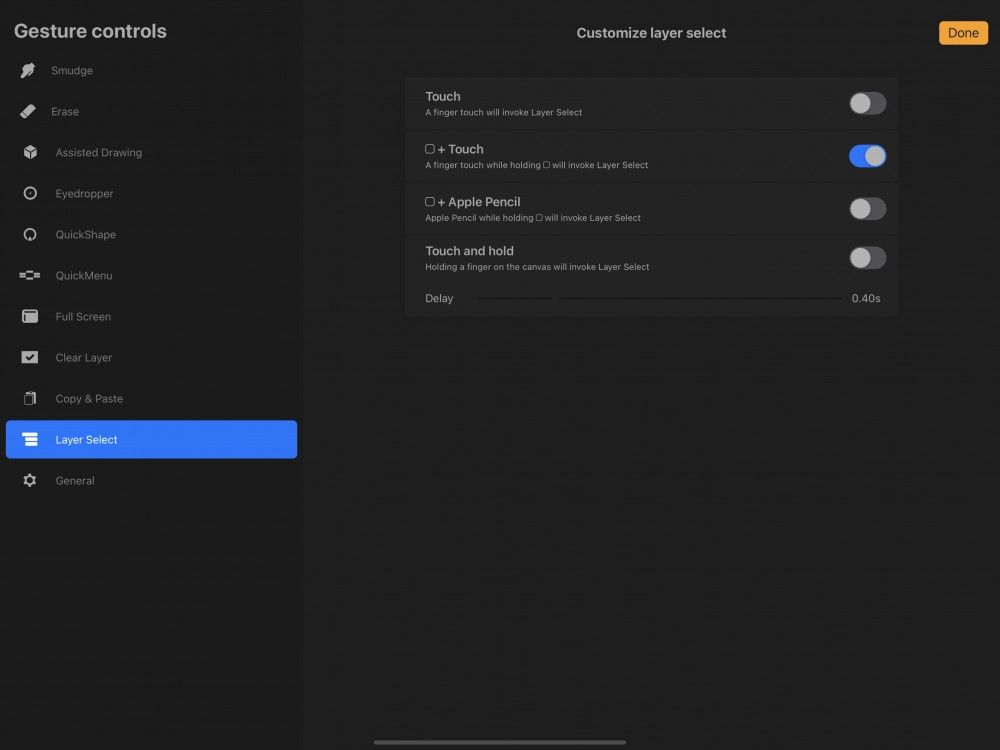This screenshot has height=750, width=1000.
Task: Turn on Touch and hold
Action: (866, 257)
